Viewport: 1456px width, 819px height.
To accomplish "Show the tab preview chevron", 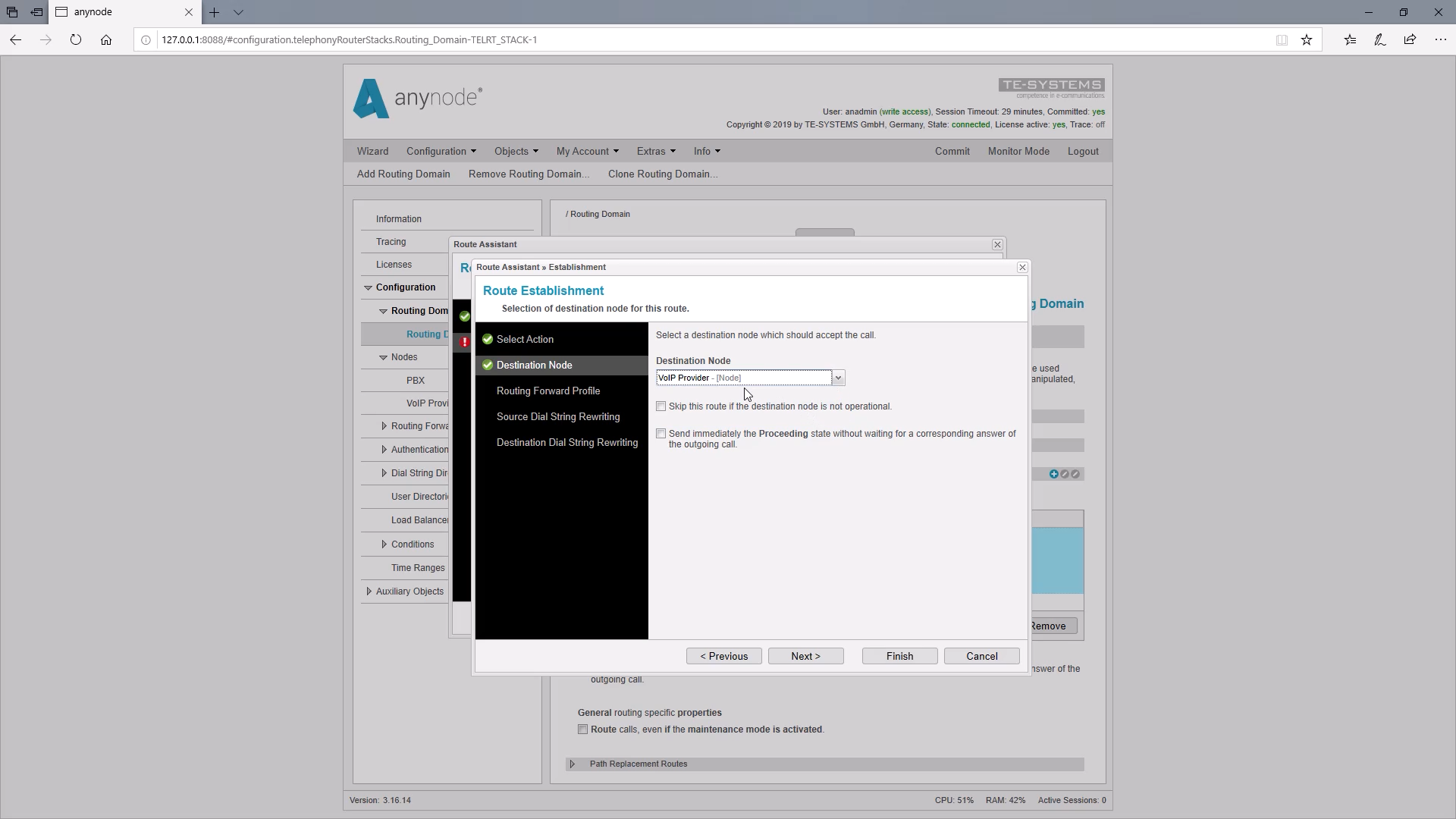I will (238, 12).
